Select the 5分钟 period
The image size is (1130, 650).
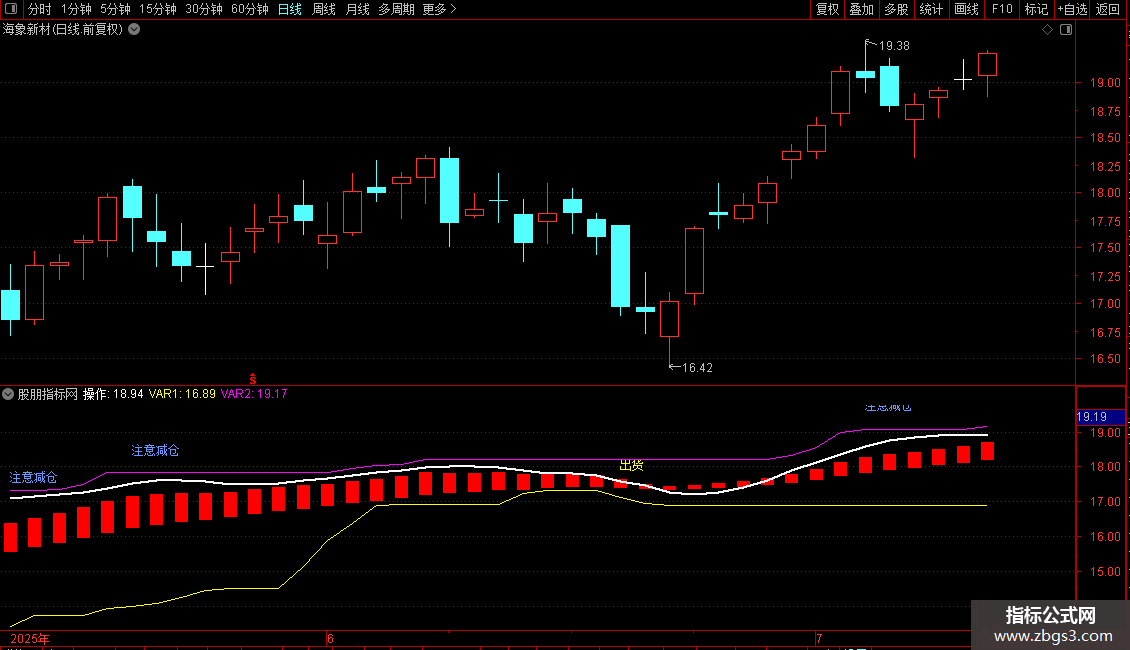[x=115, y=9]
